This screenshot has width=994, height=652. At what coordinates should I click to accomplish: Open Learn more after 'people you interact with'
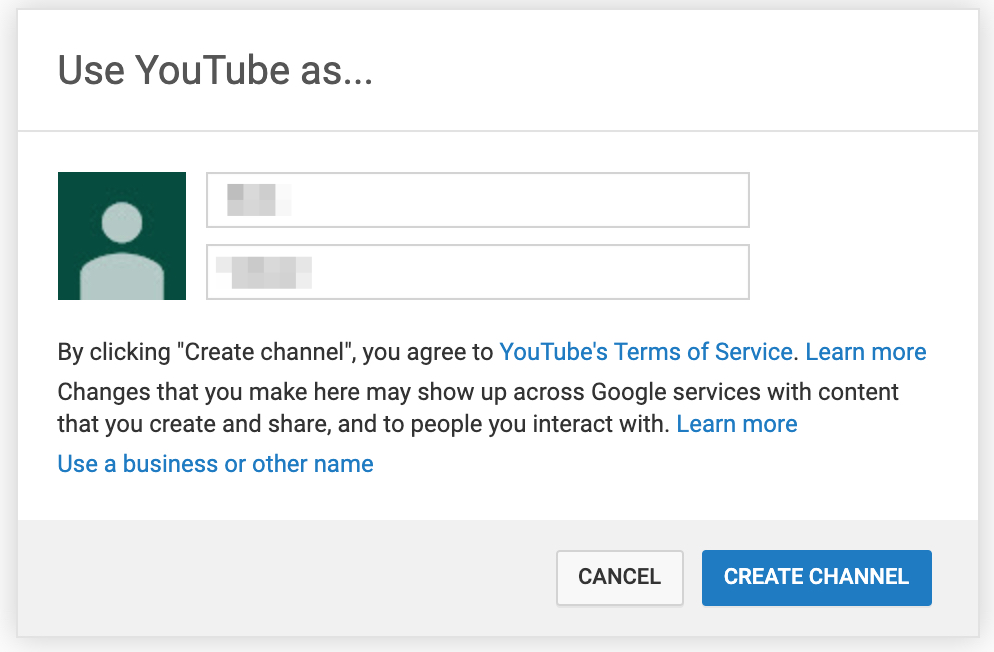click(x=737, y=424)
